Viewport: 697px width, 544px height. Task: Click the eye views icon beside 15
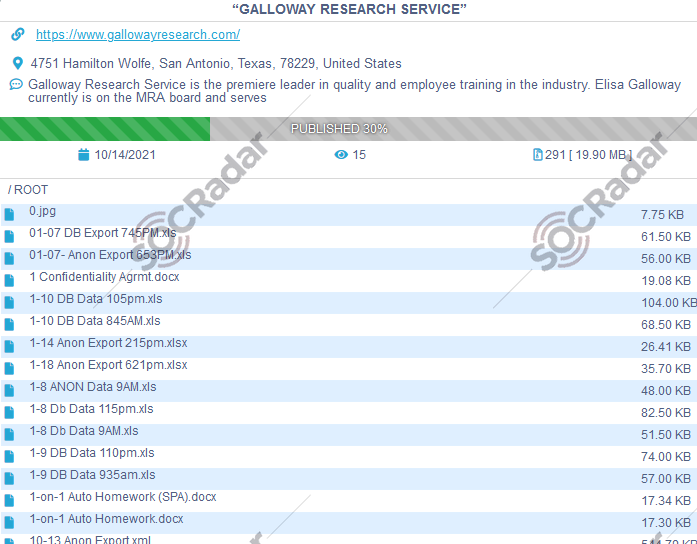341,155
